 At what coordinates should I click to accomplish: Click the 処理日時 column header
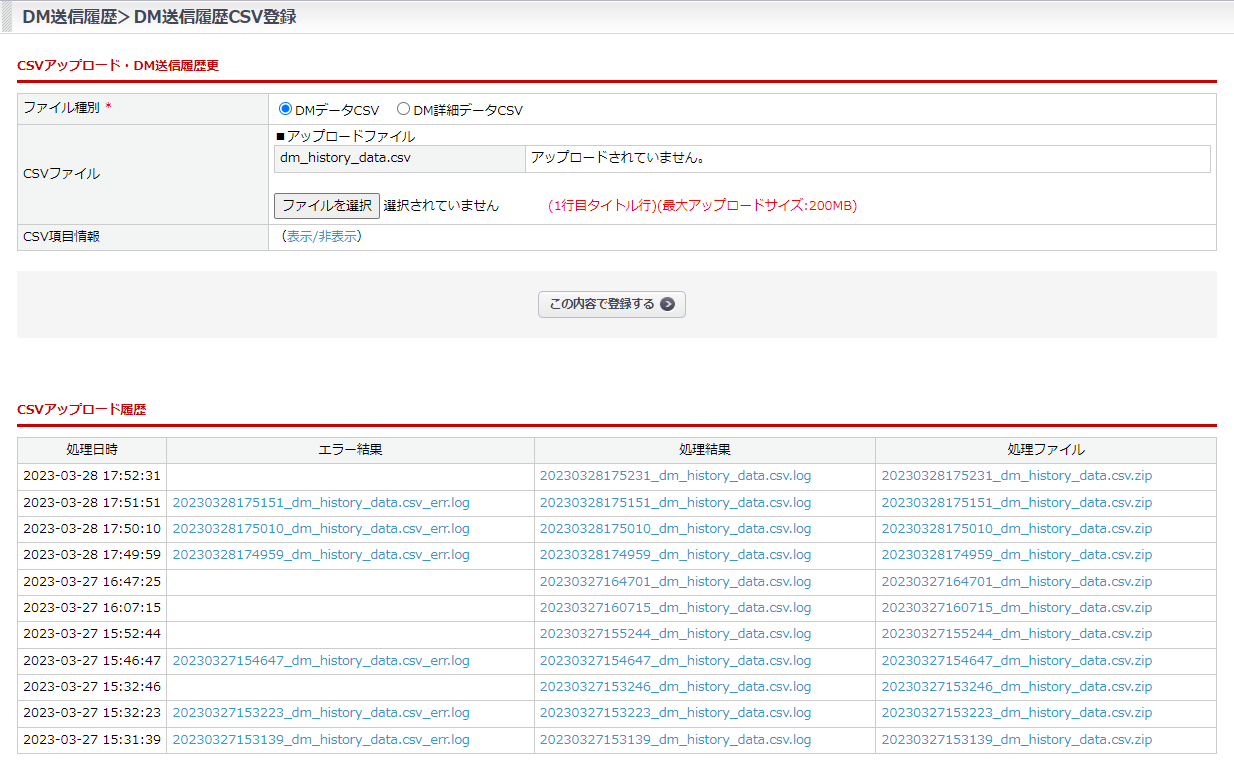pyautogui.click(x=92, y=450)
